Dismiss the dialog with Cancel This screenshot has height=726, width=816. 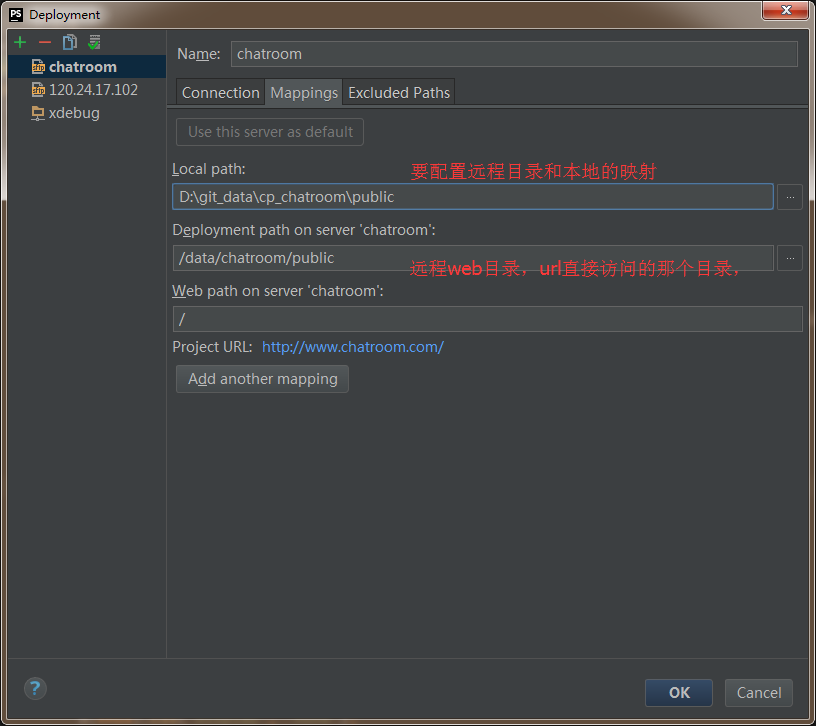click(758, 692)
